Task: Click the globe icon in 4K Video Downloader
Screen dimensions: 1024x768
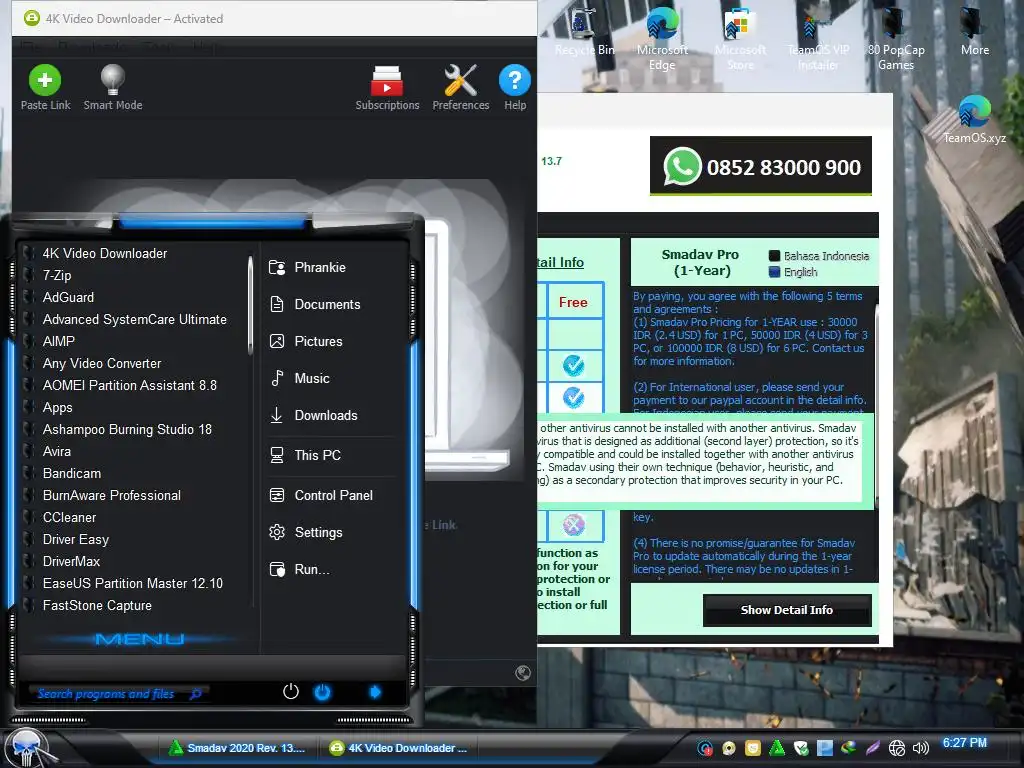Action: coord(522,673)
